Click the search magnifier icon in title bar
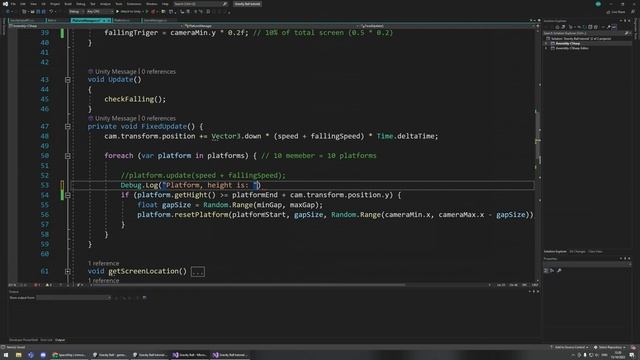This screenshot has width=640, height=360. (x=224, y=4)
